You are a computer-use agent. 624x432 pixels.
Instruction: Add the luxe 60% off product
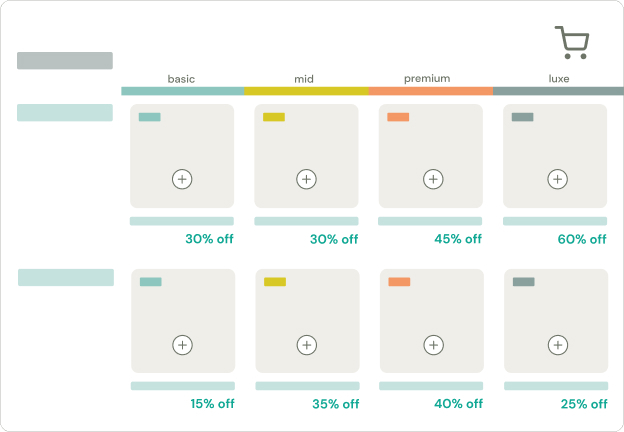click(558, 179)
